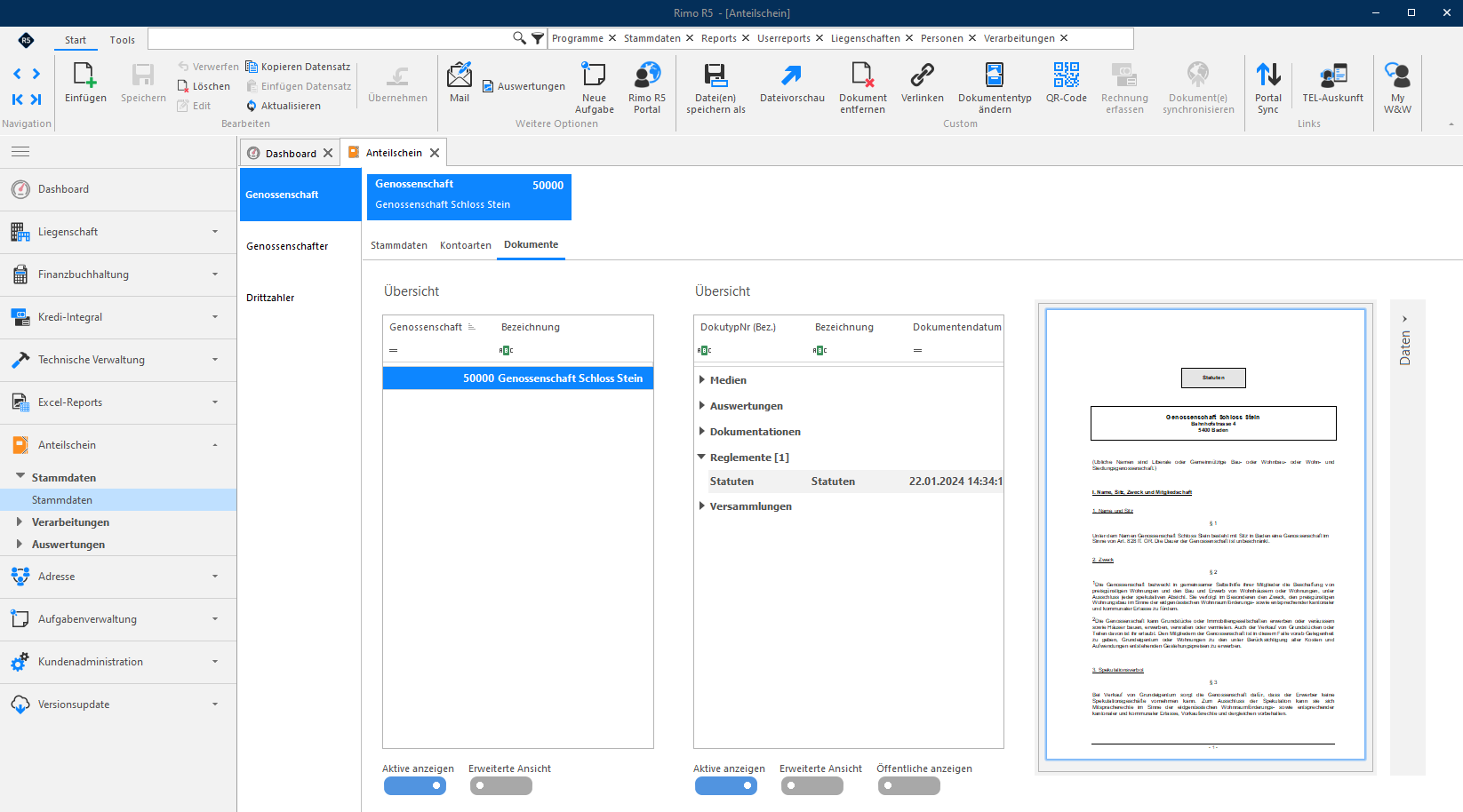The width and height of the screenshot is (1463, 812).
Task: Toggle Erweiterte Ansicht under document list
Action: 812,785
